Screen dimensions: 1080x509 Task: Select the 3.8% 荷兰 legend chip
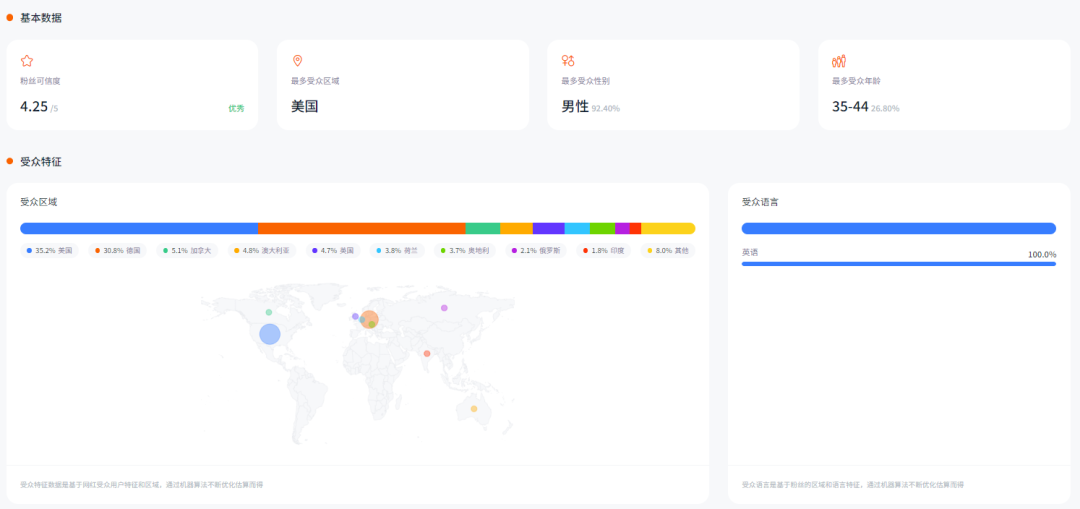coord(399,251)
